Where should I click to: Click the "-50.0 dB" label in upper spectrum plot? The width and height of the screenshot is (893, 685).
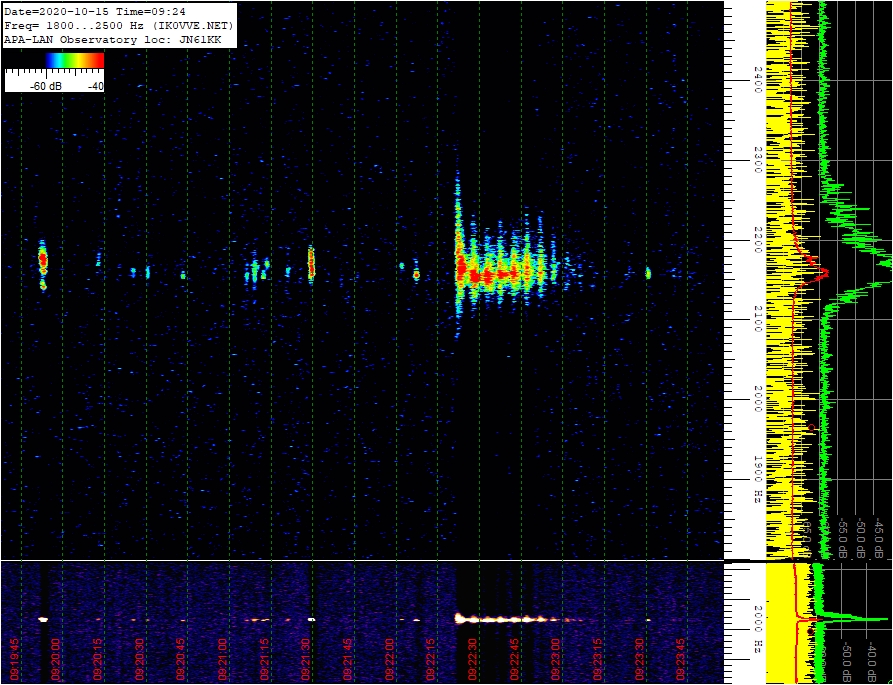(861, 539)
